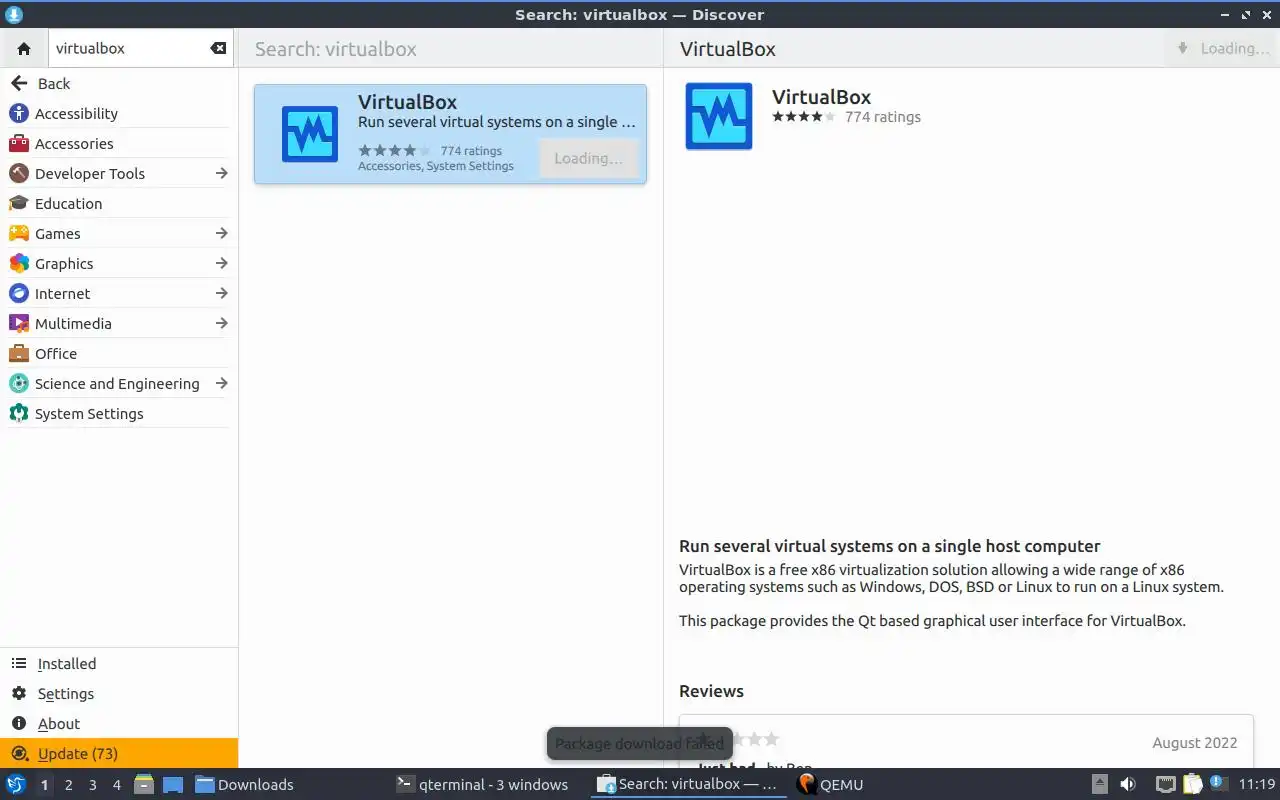The width and height of the screenshot is (1280, 800).
Task: Open the Accessories category
Action: pos(119,143)
